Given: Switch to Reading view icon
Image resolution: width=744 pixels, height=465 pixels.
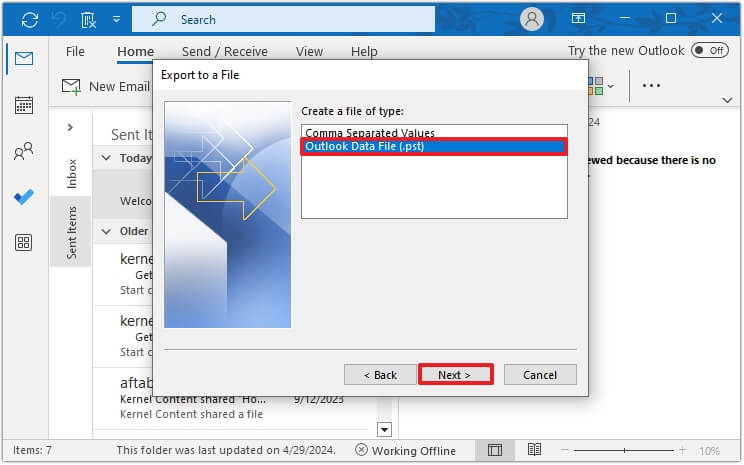Looking at the screenshot, I should [x=535, y=449].
